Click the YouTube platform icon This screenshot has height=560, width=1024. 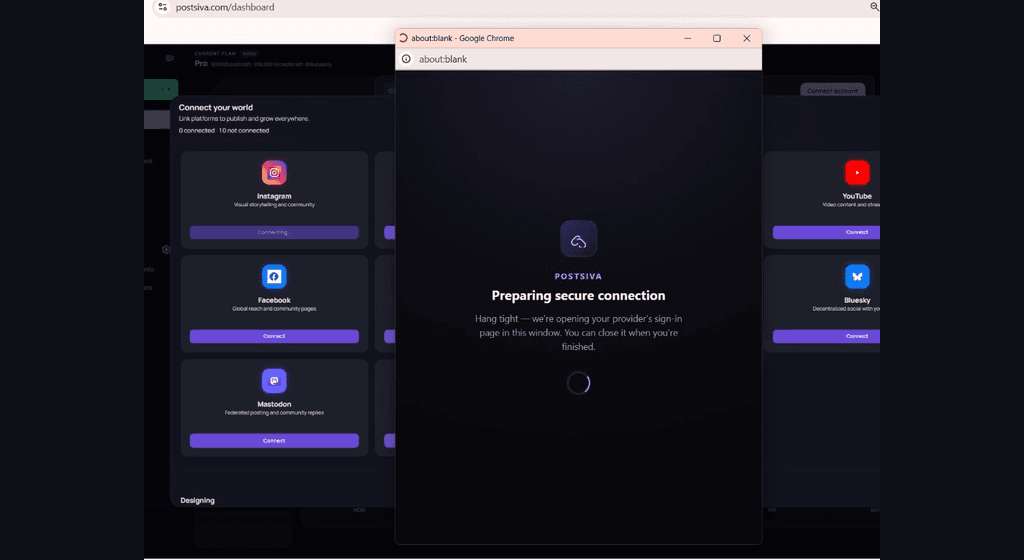pos(857,173)
